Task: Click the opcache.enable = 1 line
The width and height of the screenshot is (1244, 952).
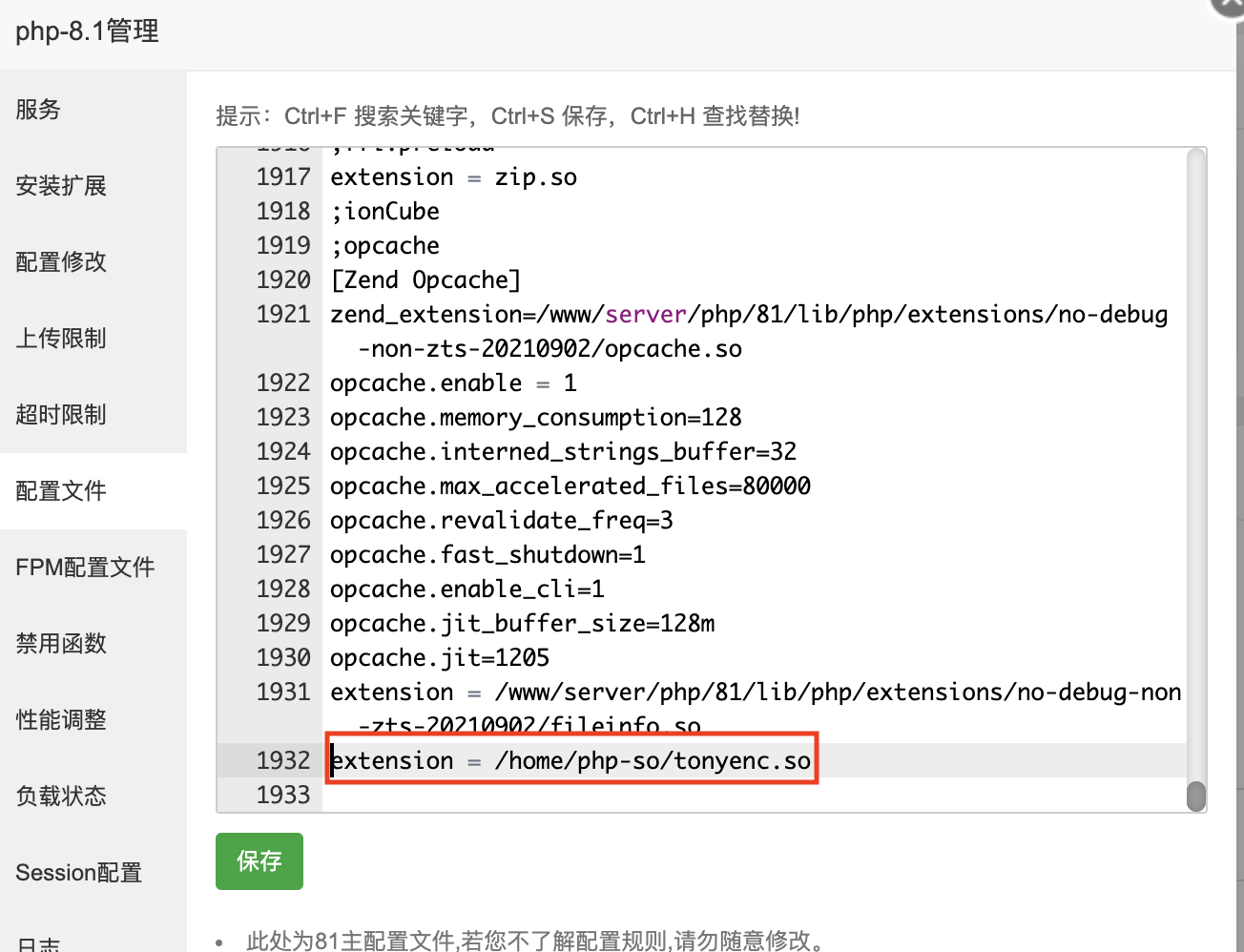Action: (x=453, y=383)
